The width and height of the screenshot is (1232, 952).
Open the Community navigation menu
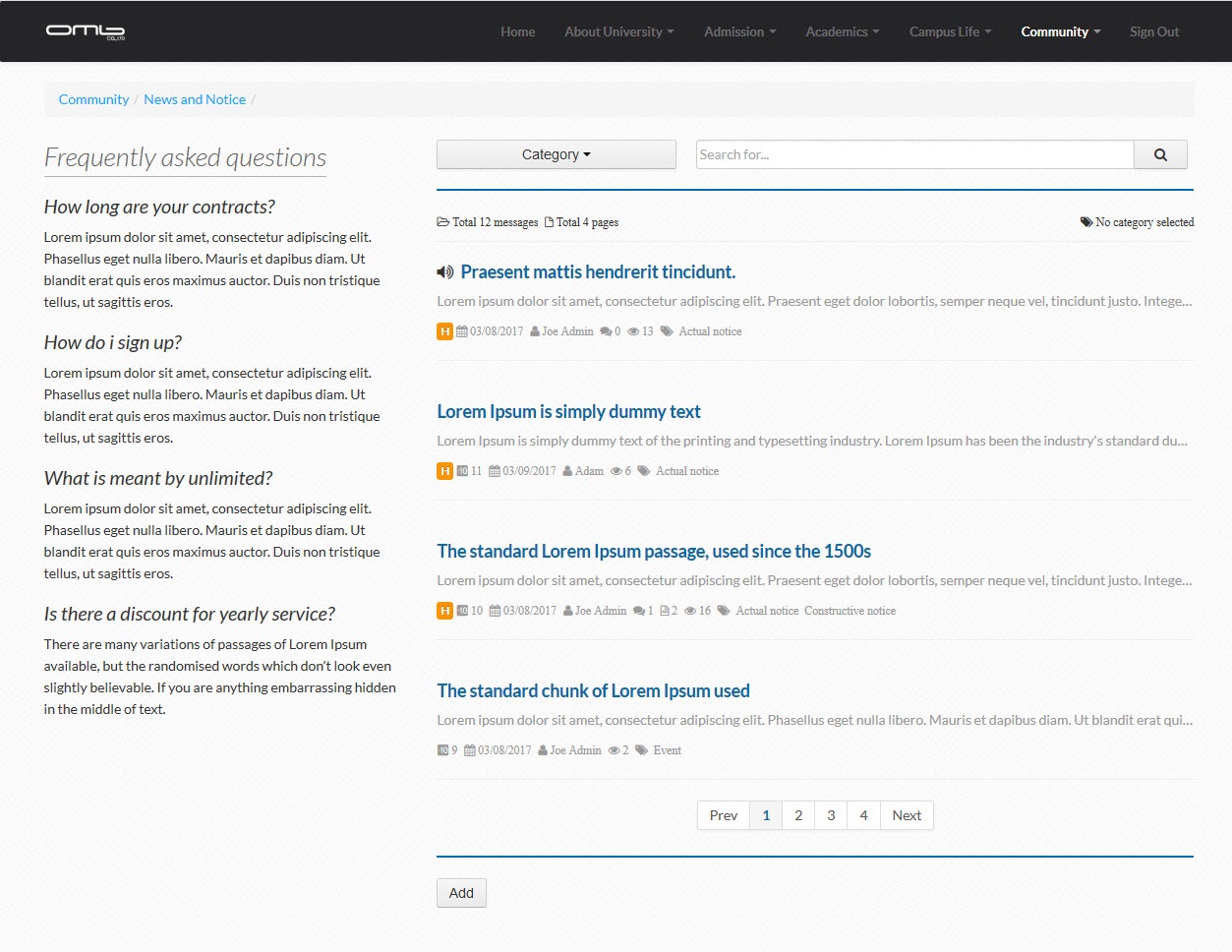pyautogui.click(x=1061, y=31)
